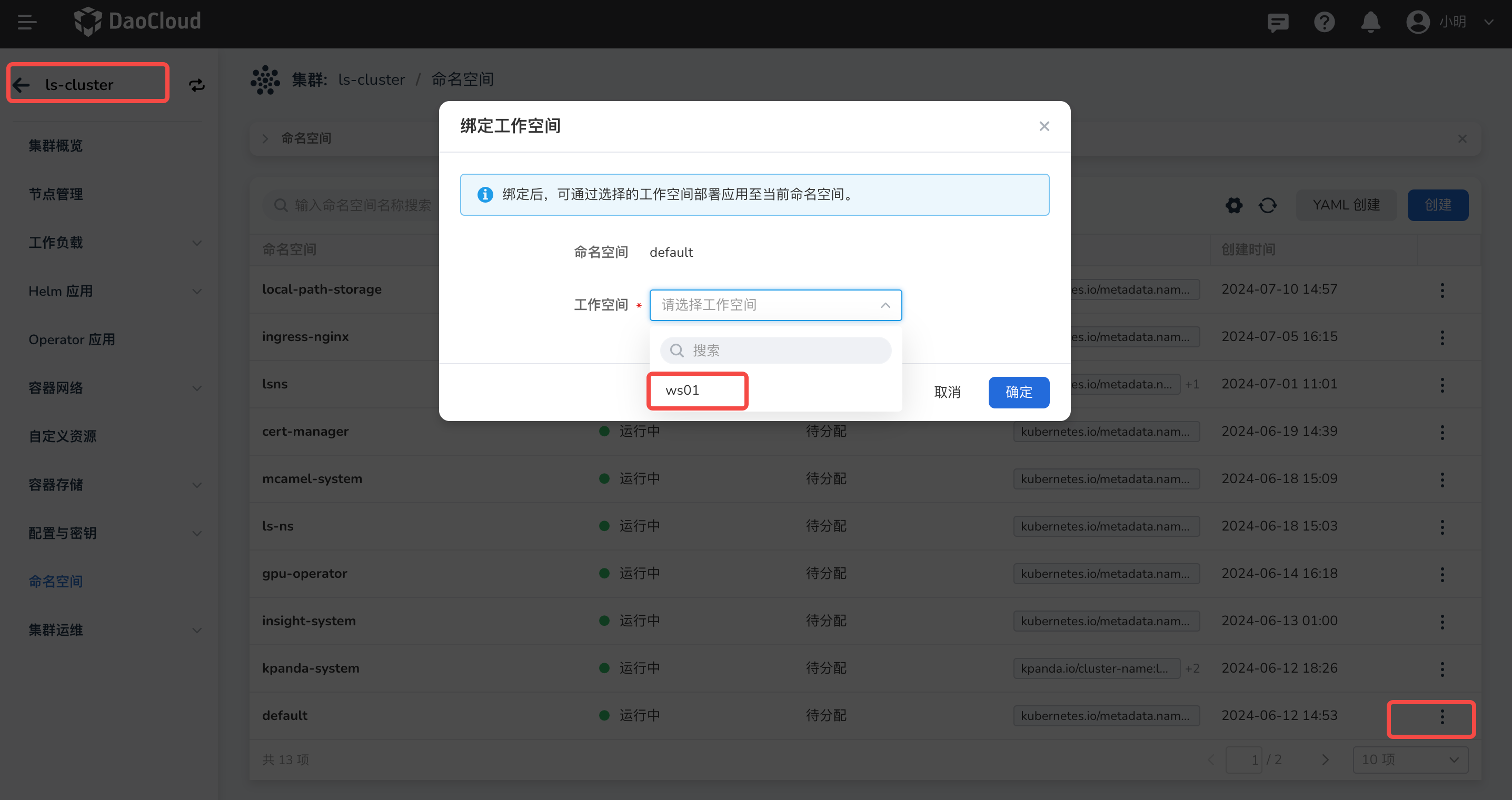This screenshot has width=1512, height=800.
Task: Click the help question mark icon
Action: pos(1324,22)
